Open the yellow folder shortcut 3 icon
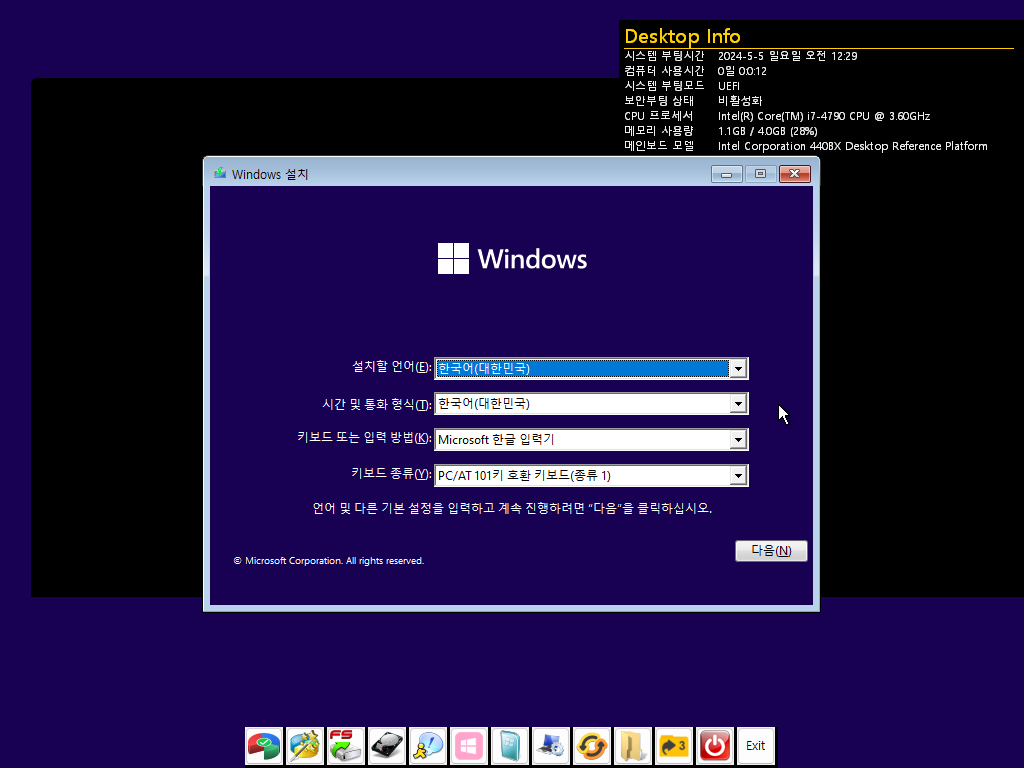This screenshot has height=768, width=1024. 673,745
